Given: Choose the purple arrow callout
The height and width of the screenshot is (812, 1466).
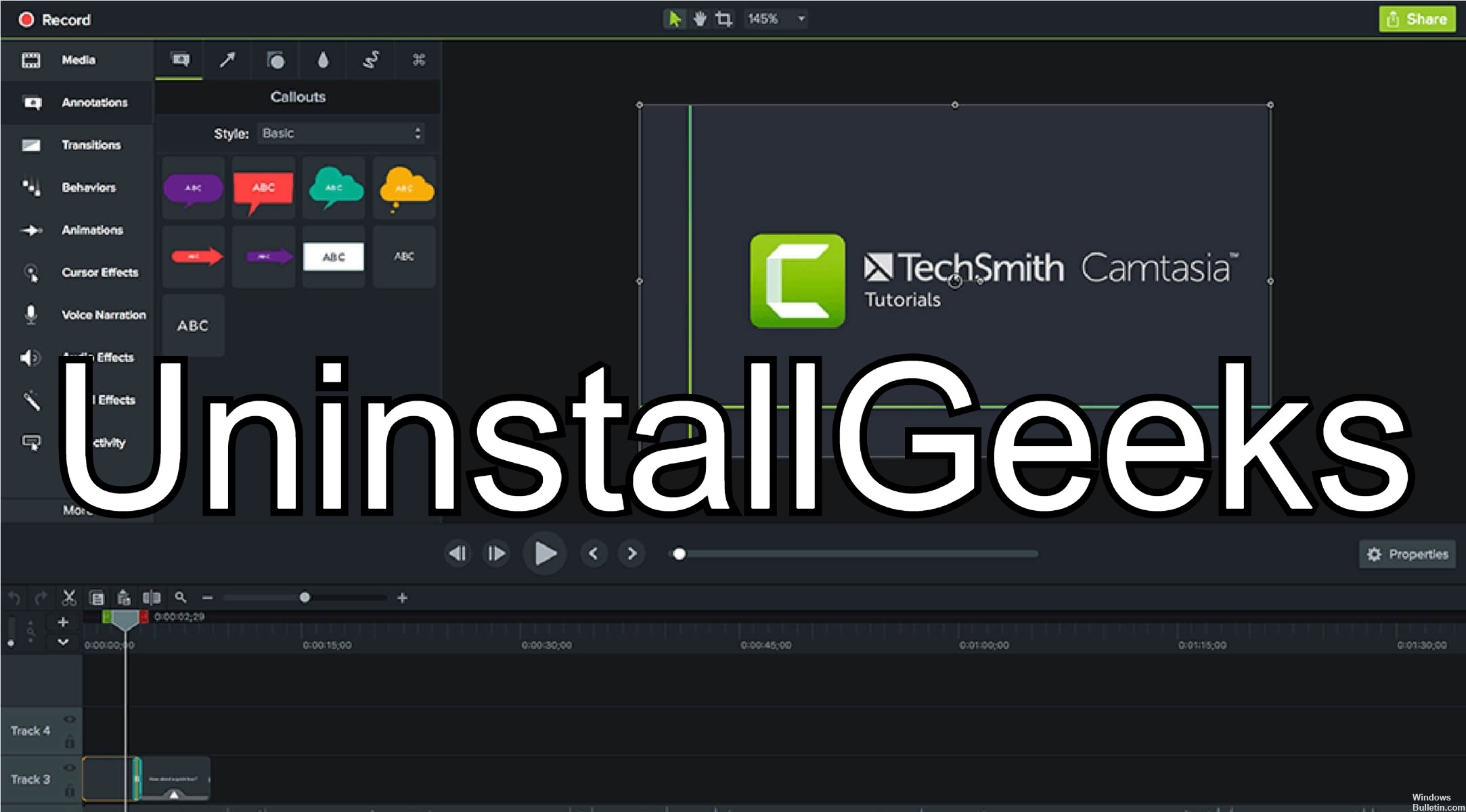Looking at the screenshot, I should point(263,257).
